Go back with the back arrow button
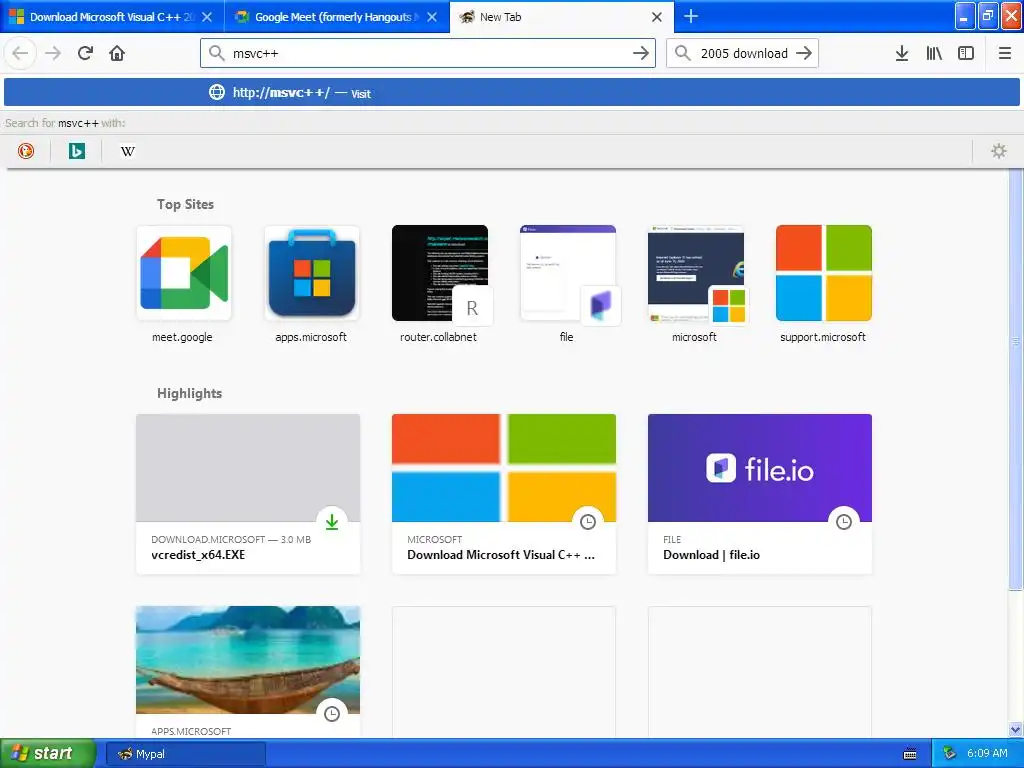 point(20,53)
